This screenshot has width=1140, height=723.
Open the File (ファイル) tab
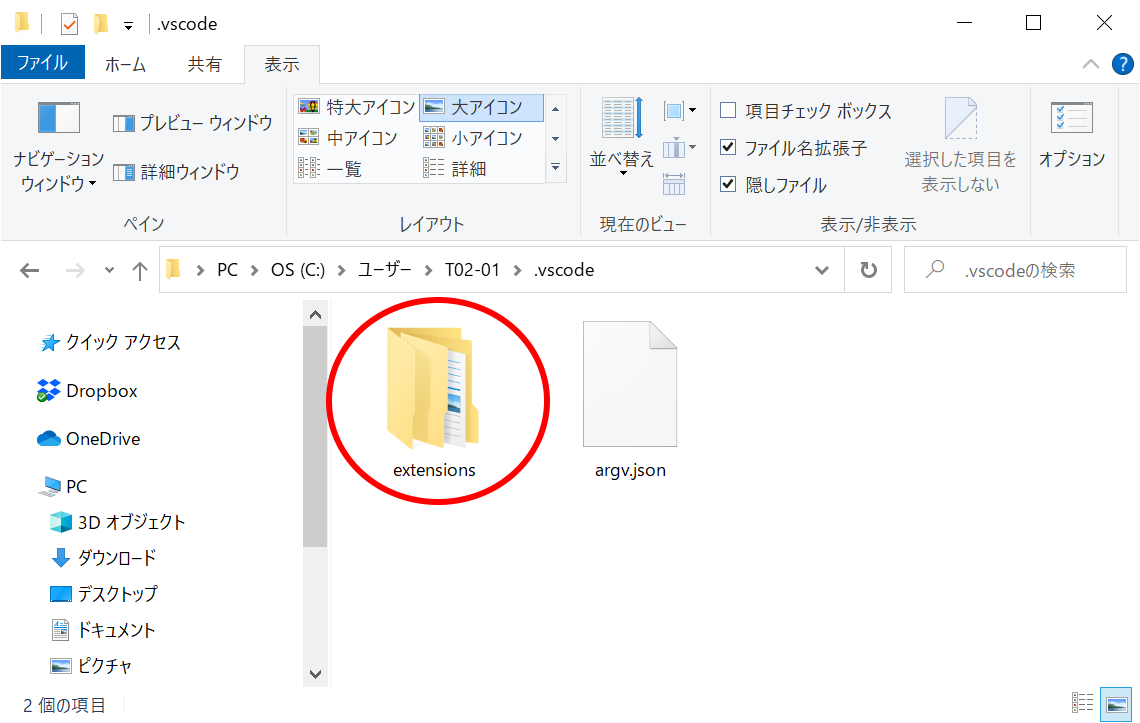pos(42,63)
